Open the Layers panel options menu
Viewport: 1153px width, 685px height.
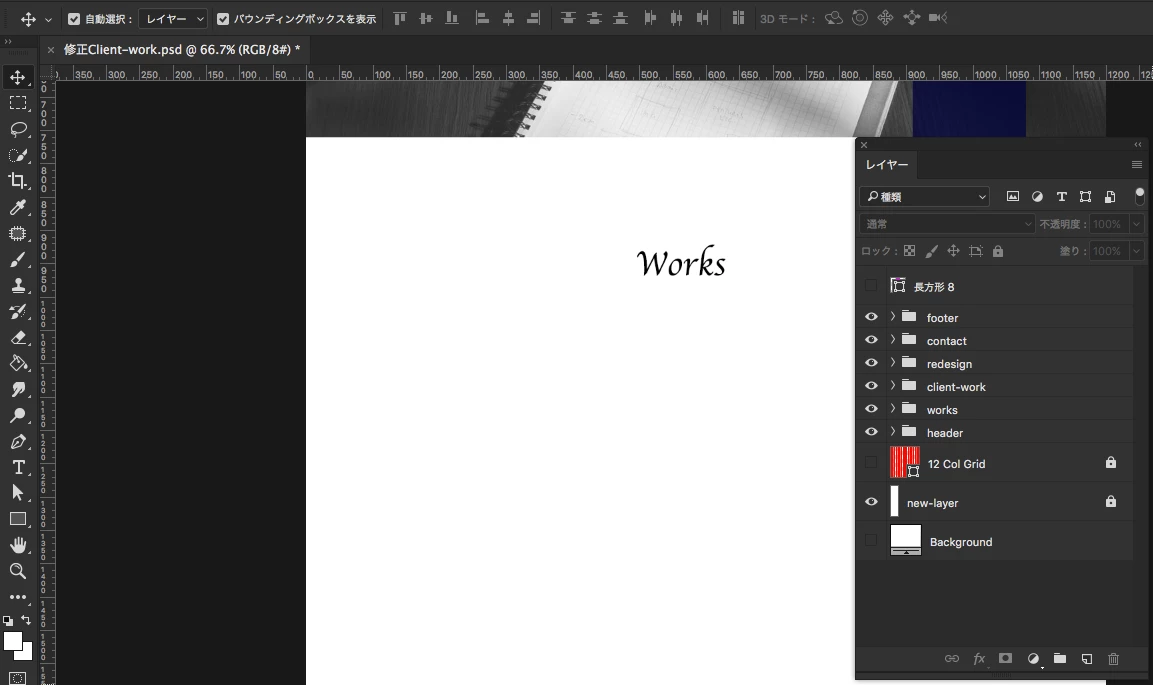[x=1137, y=165]
